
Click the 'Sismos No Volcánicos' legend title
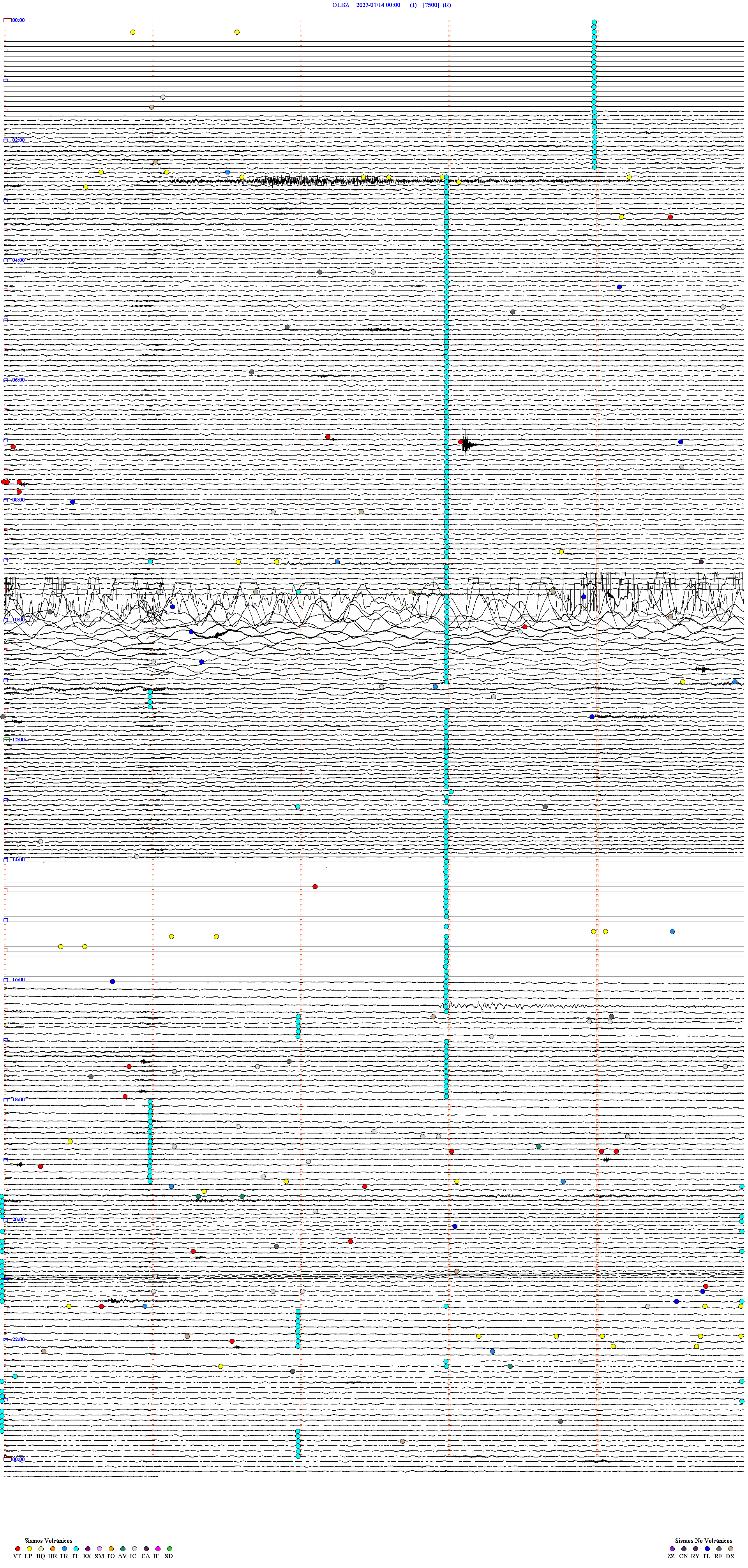click(704, 1541)
